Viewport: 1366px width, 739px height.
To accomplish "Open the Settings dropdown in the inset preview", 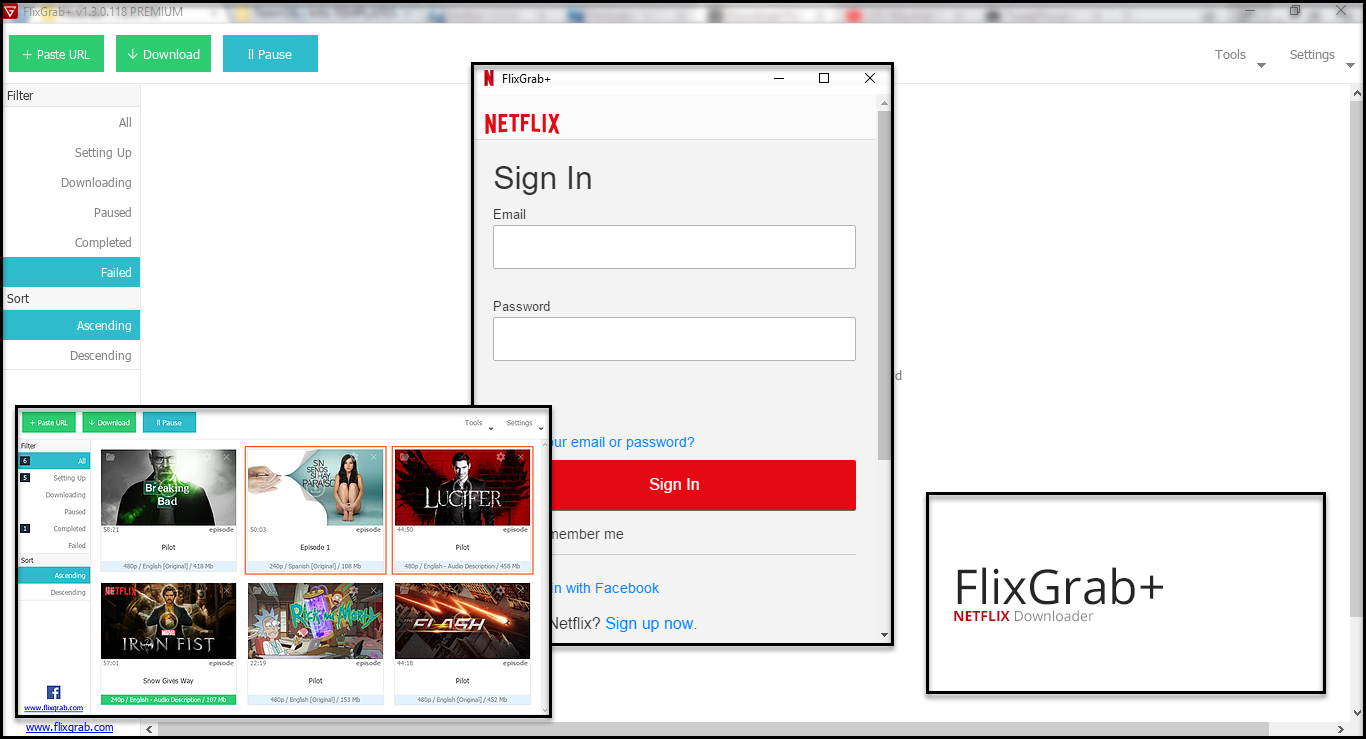I will tap(525, 423).
